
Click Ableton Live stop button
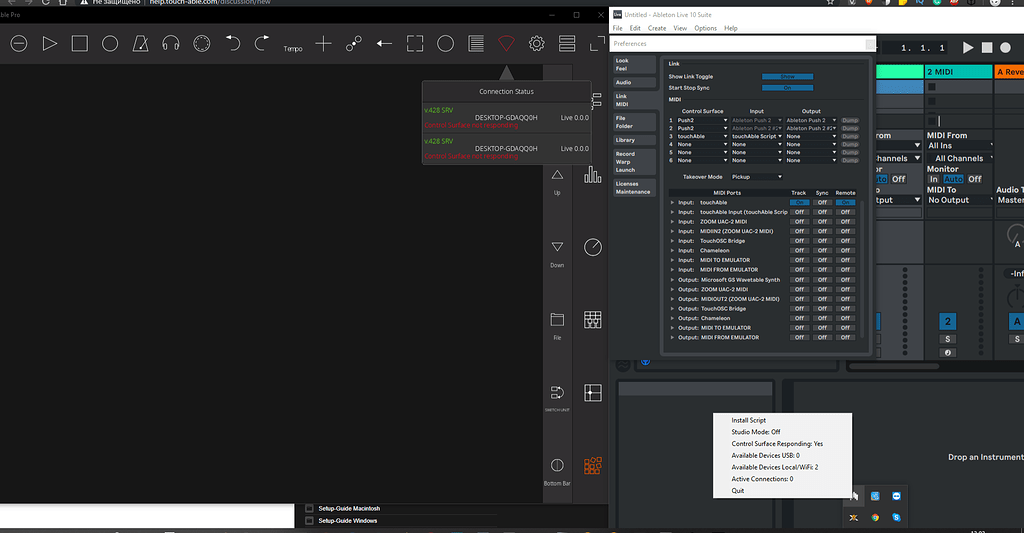[987, 48]
